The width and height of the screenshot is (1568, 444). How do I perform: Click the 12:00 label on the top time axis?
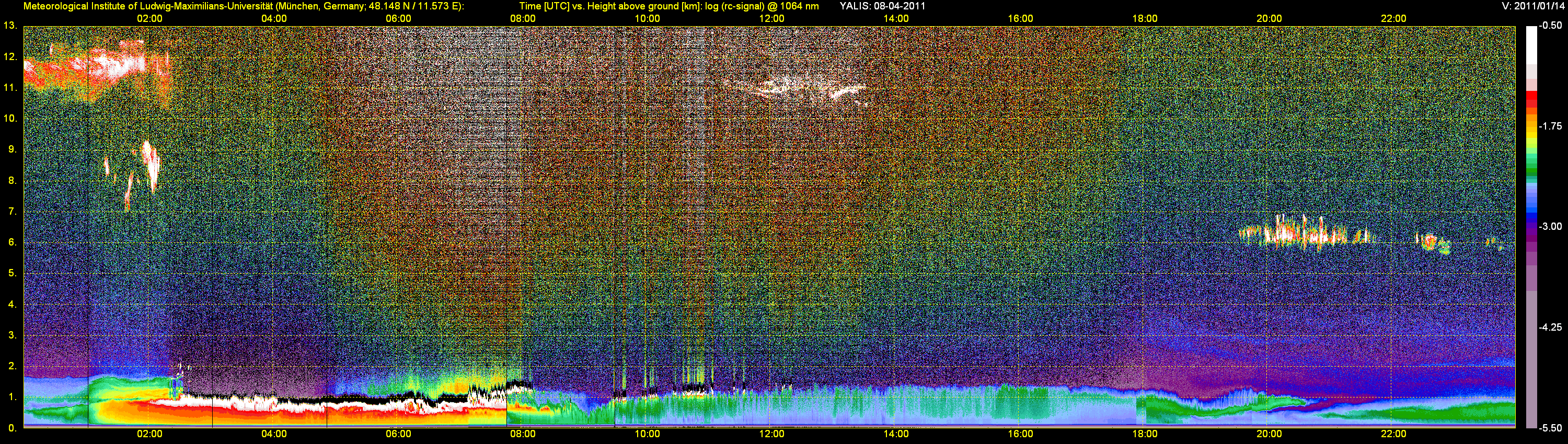click(x=772, y=19)
